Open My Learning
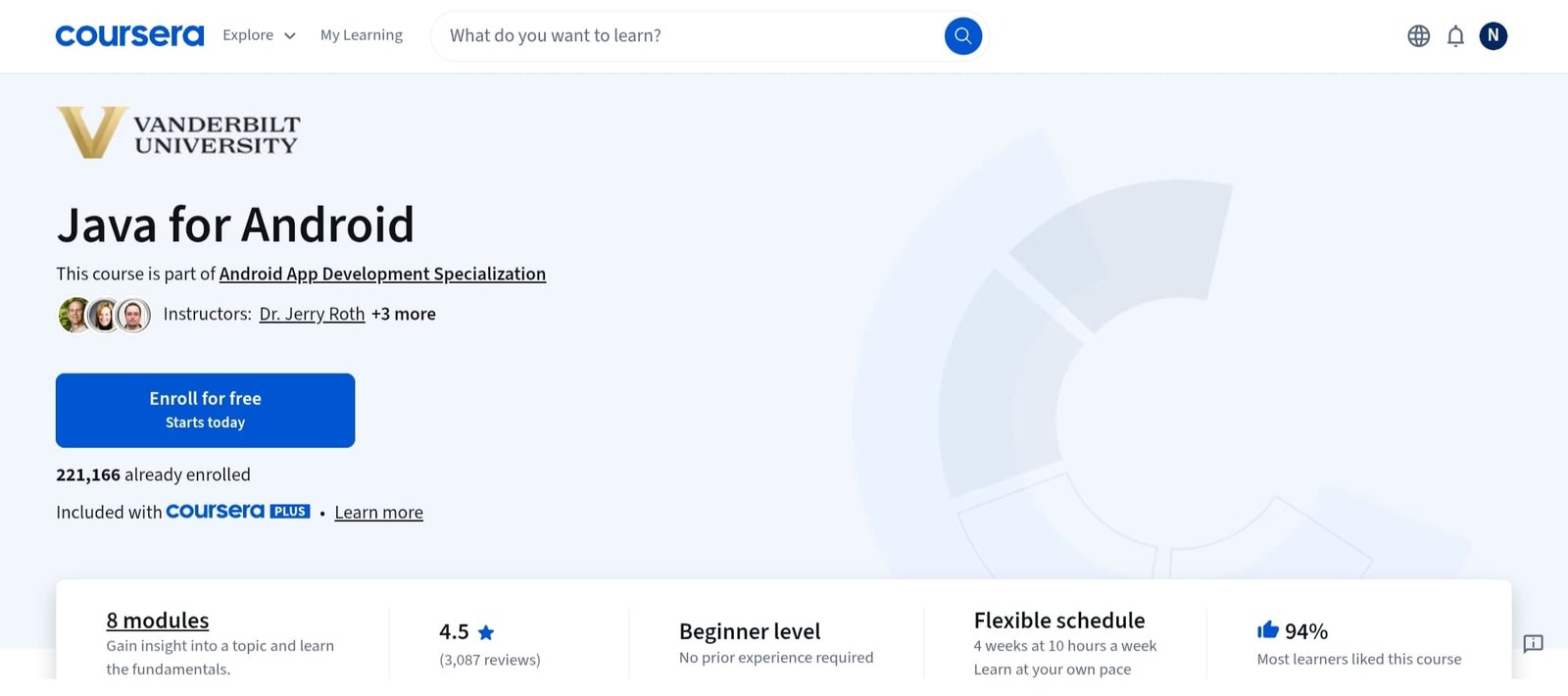The height and width of the screenshot is (696, 1568). coord(362,35)
